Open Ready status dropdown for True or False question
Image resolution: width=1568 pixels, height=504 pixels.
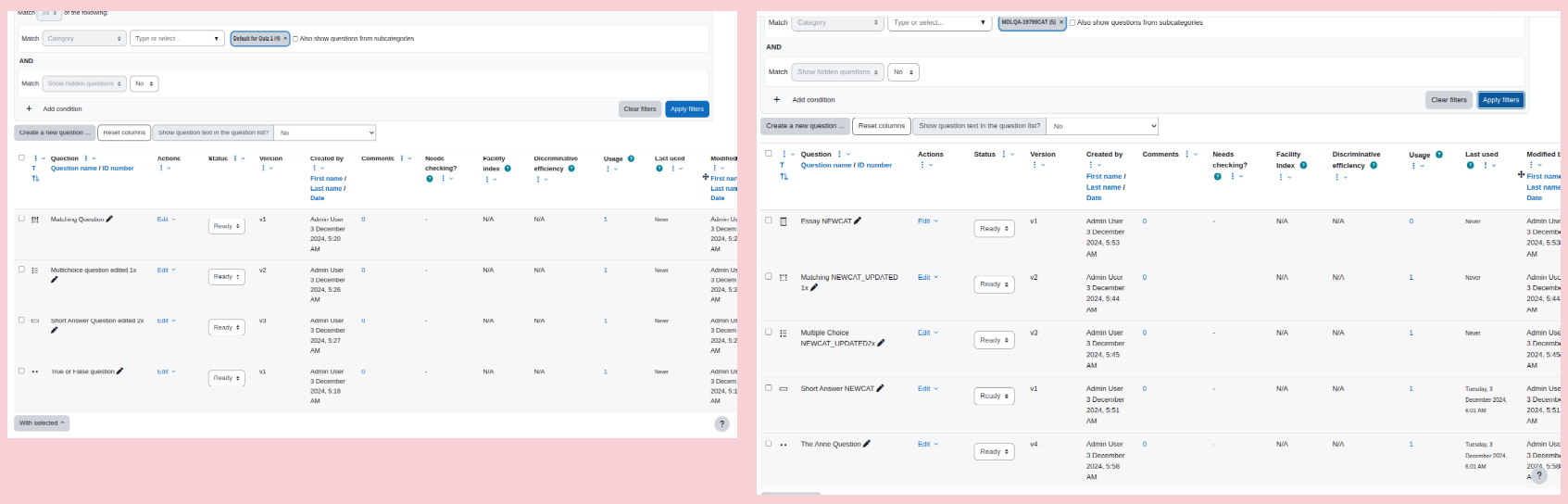point(227,378)
